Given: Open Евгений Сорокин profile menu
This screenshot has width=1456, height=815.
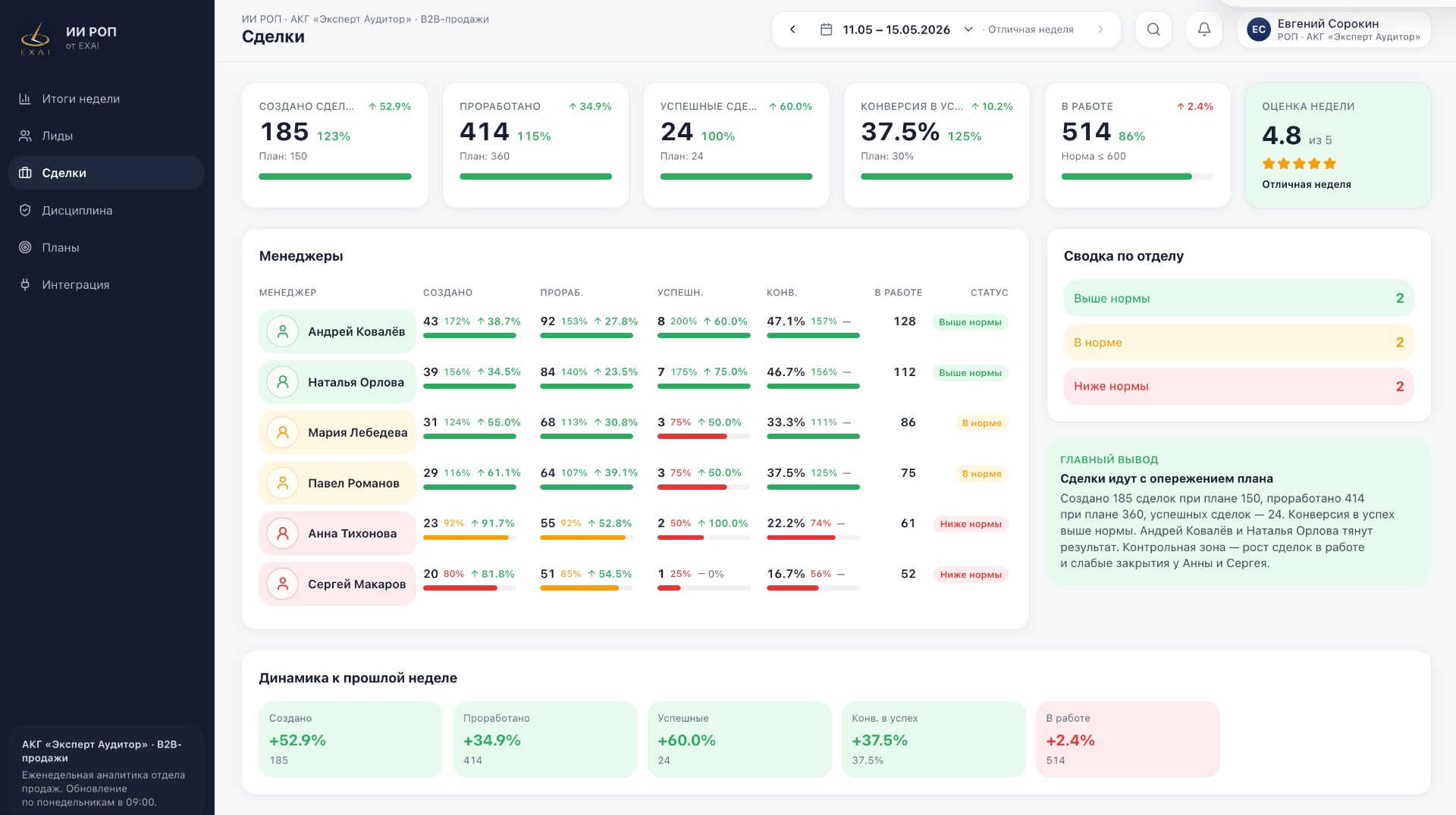Looking at the screenshot, I should click(1334, 30).
